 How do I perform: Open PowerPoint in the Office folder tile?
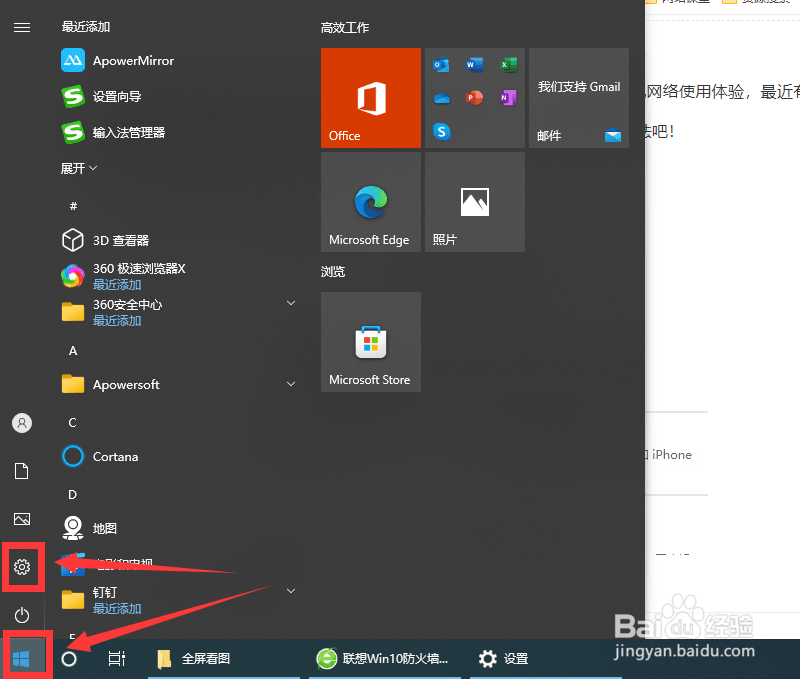point(474,97)
